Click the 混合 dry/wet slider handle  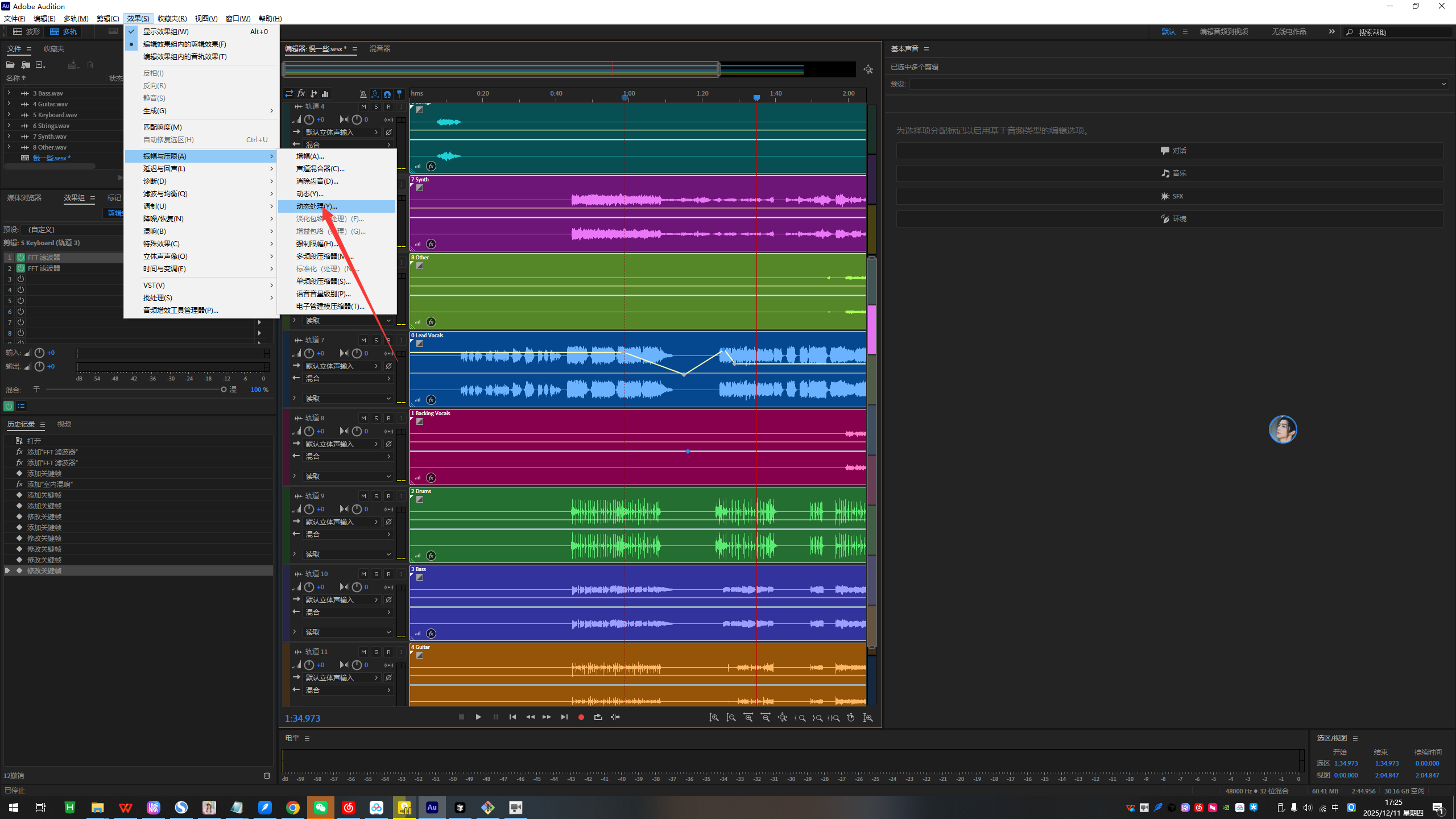(x=224, y=390)
